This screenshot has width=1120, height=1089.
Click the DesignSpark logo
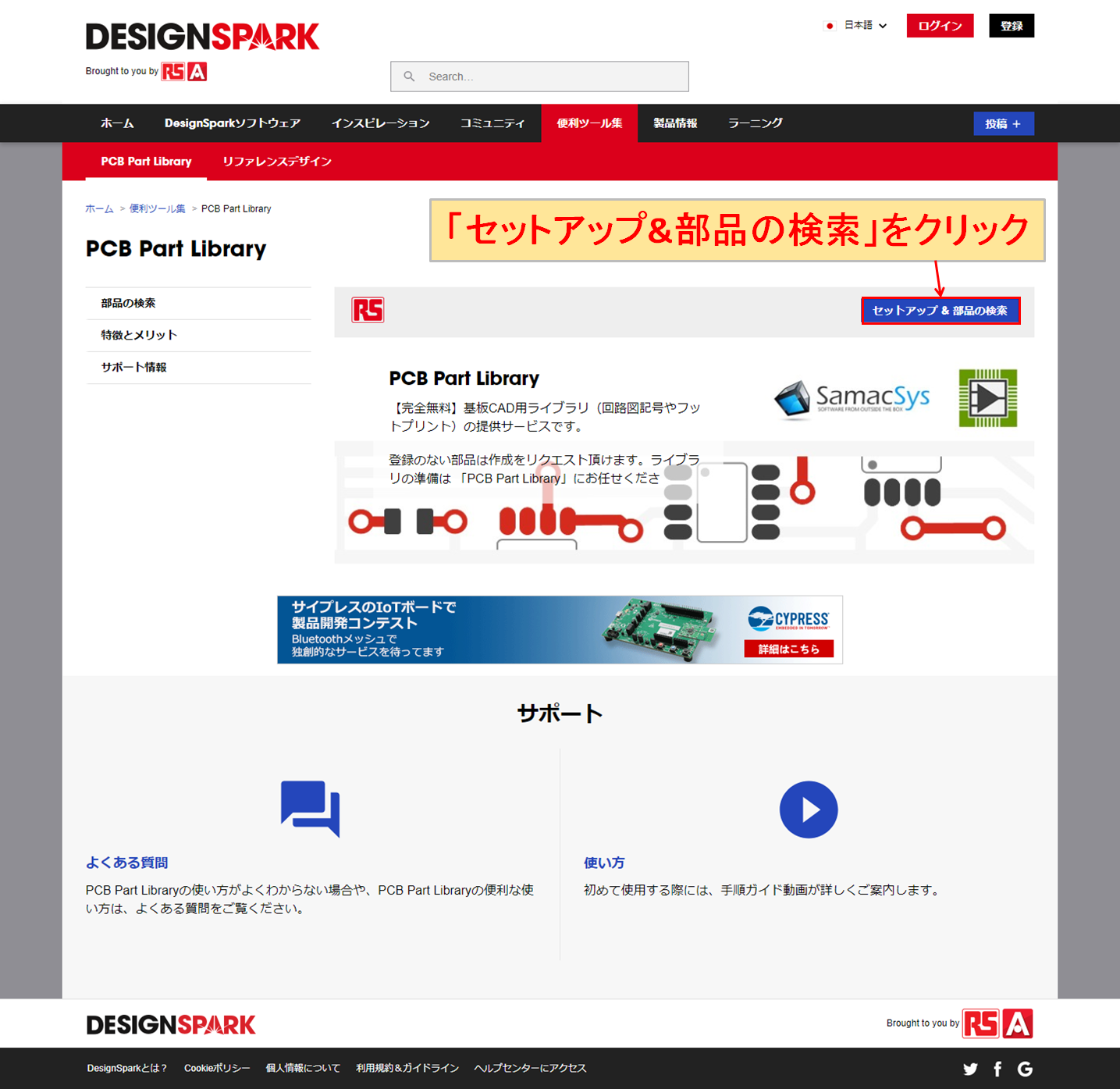point(202,34)
